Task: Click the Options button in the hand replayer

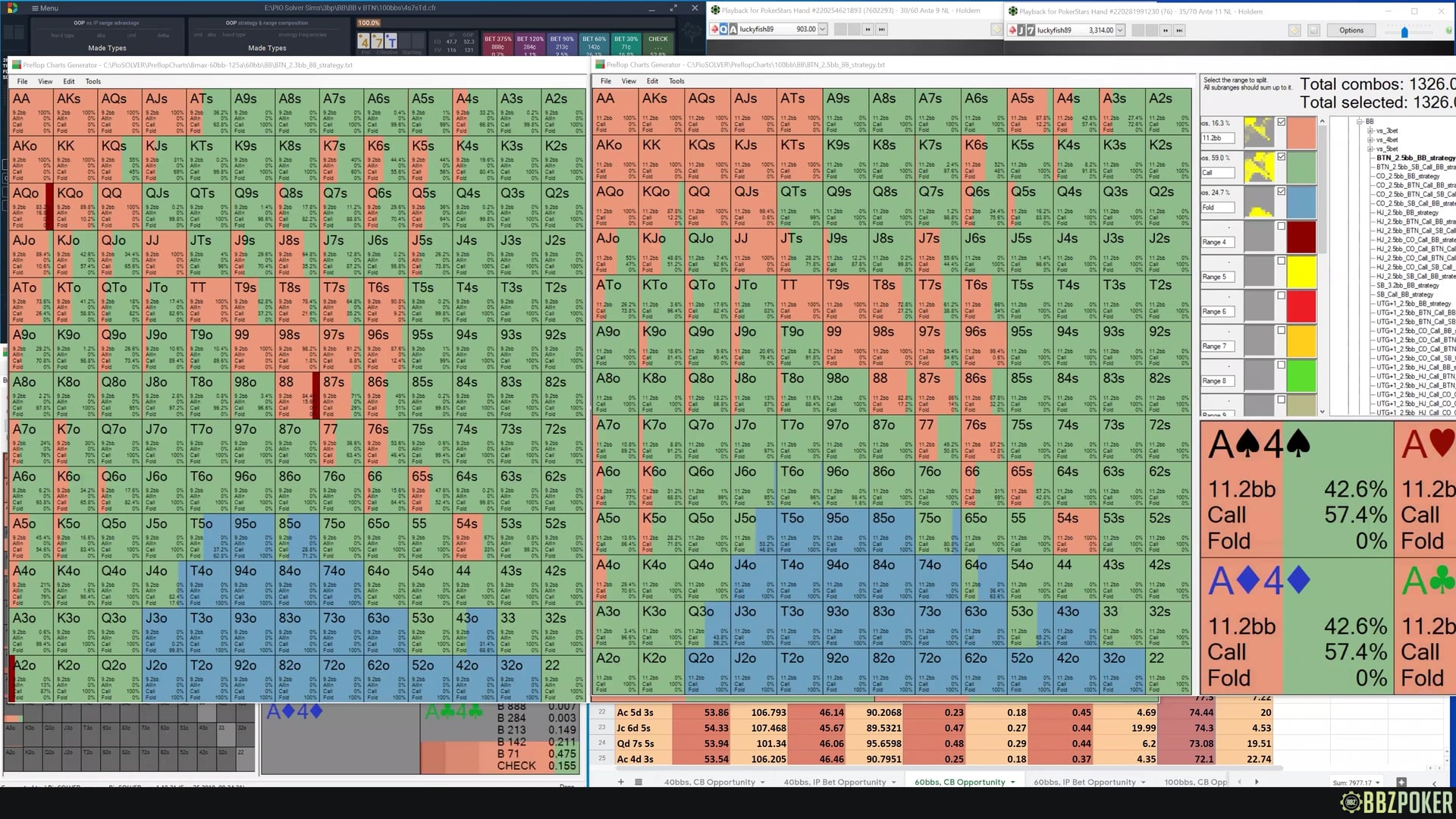Action: click(x=1351, y=30)
